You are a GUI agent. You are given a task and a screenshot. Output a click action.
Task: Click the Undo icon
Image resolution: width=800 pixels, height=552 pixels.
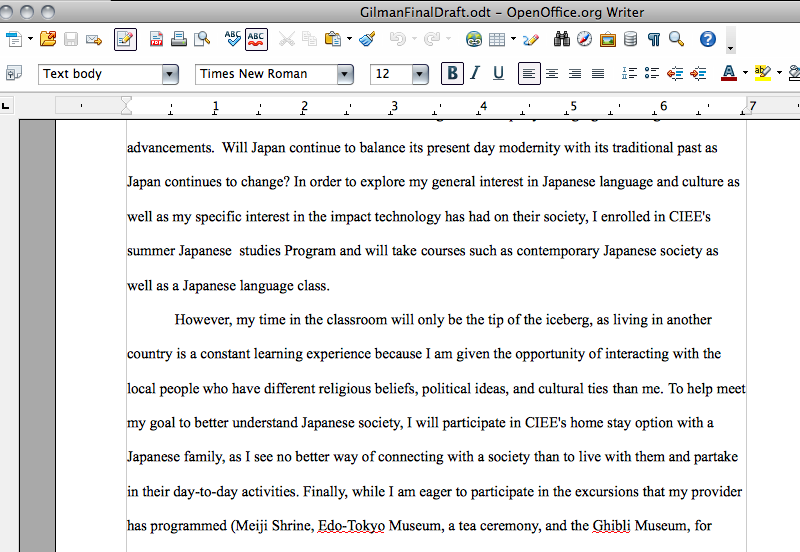pyautogui.click(x=397, y=39)
